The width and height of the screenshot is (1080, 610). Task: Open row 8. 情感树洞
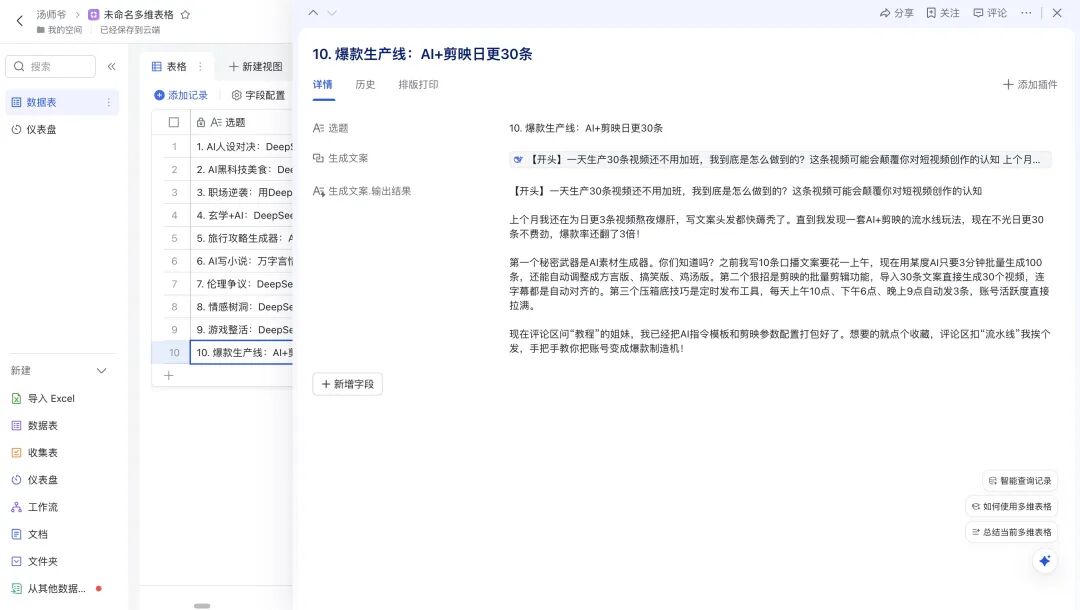click(x=241, y=306)
